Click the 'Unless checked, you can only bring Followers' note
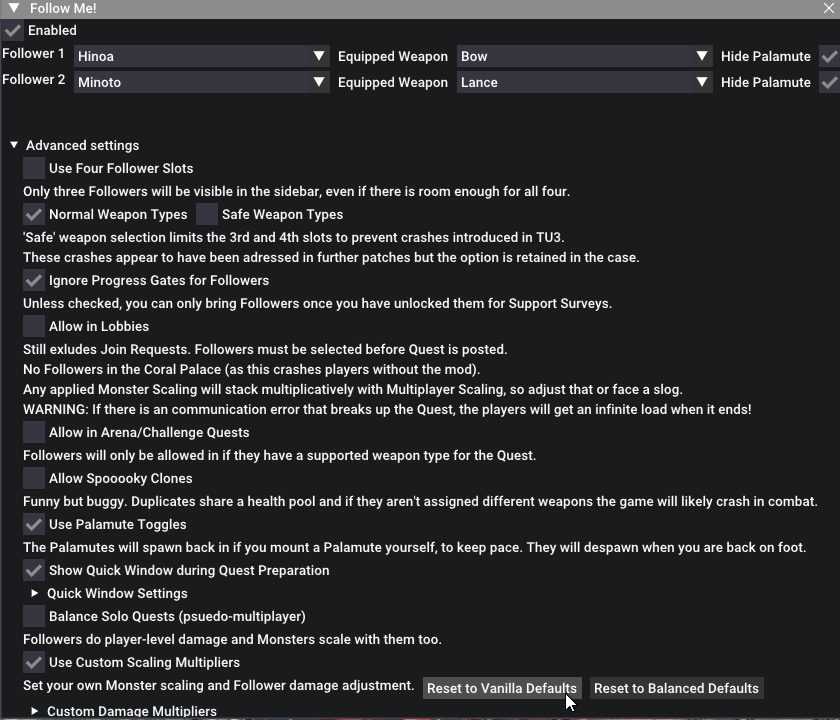 317,303
